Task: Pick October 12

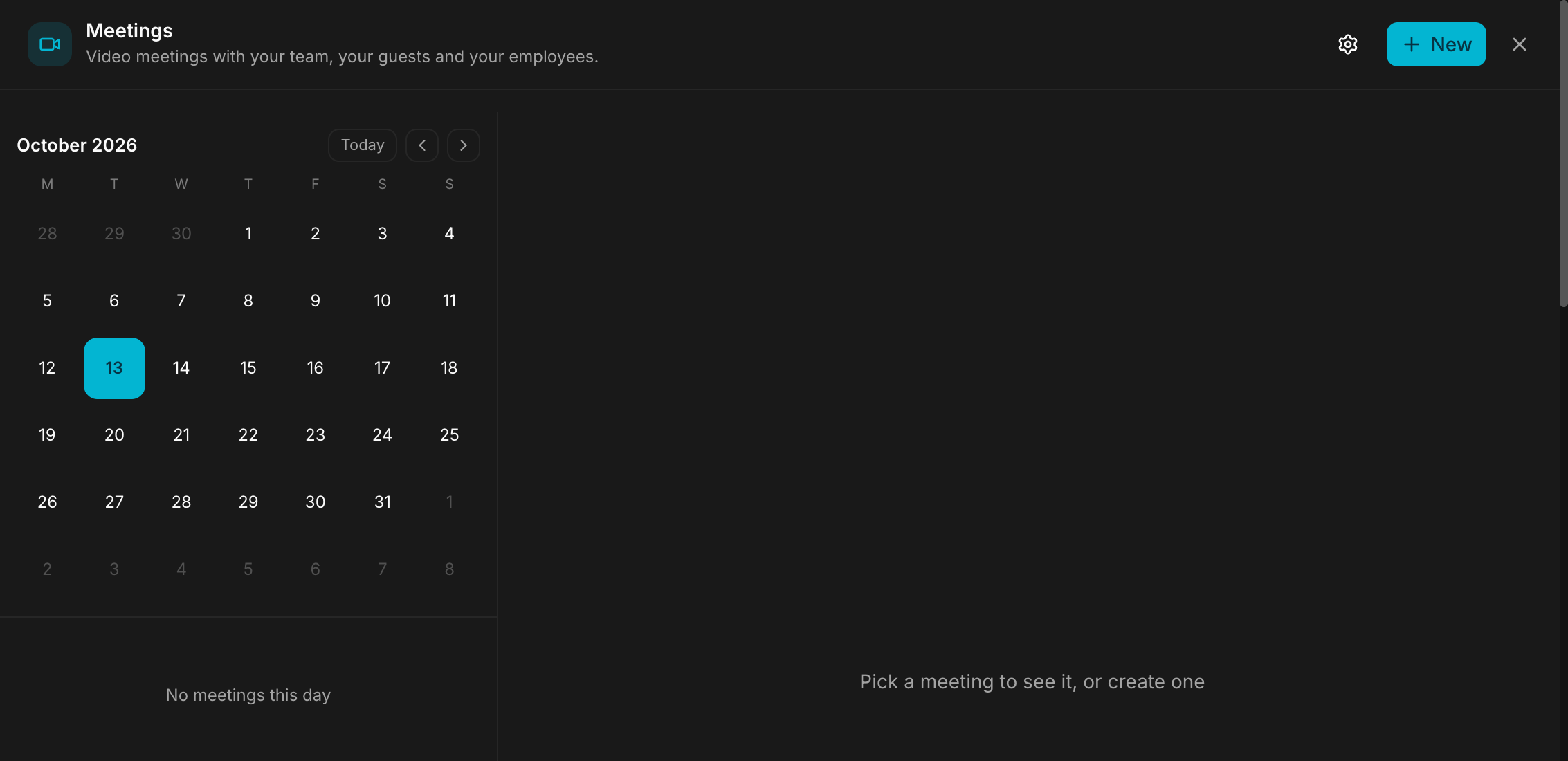Action: point(47,368)
